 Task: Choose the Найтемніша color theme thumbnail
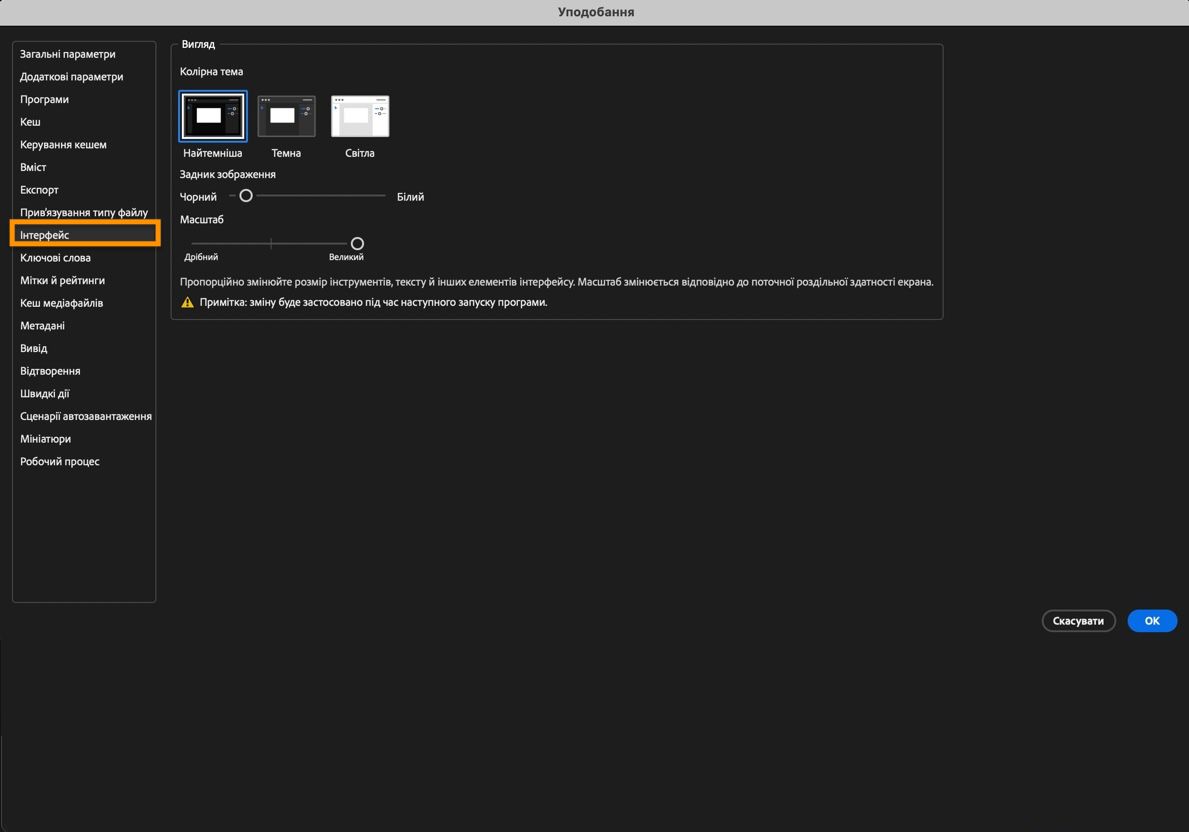click(x=213, y=116)
